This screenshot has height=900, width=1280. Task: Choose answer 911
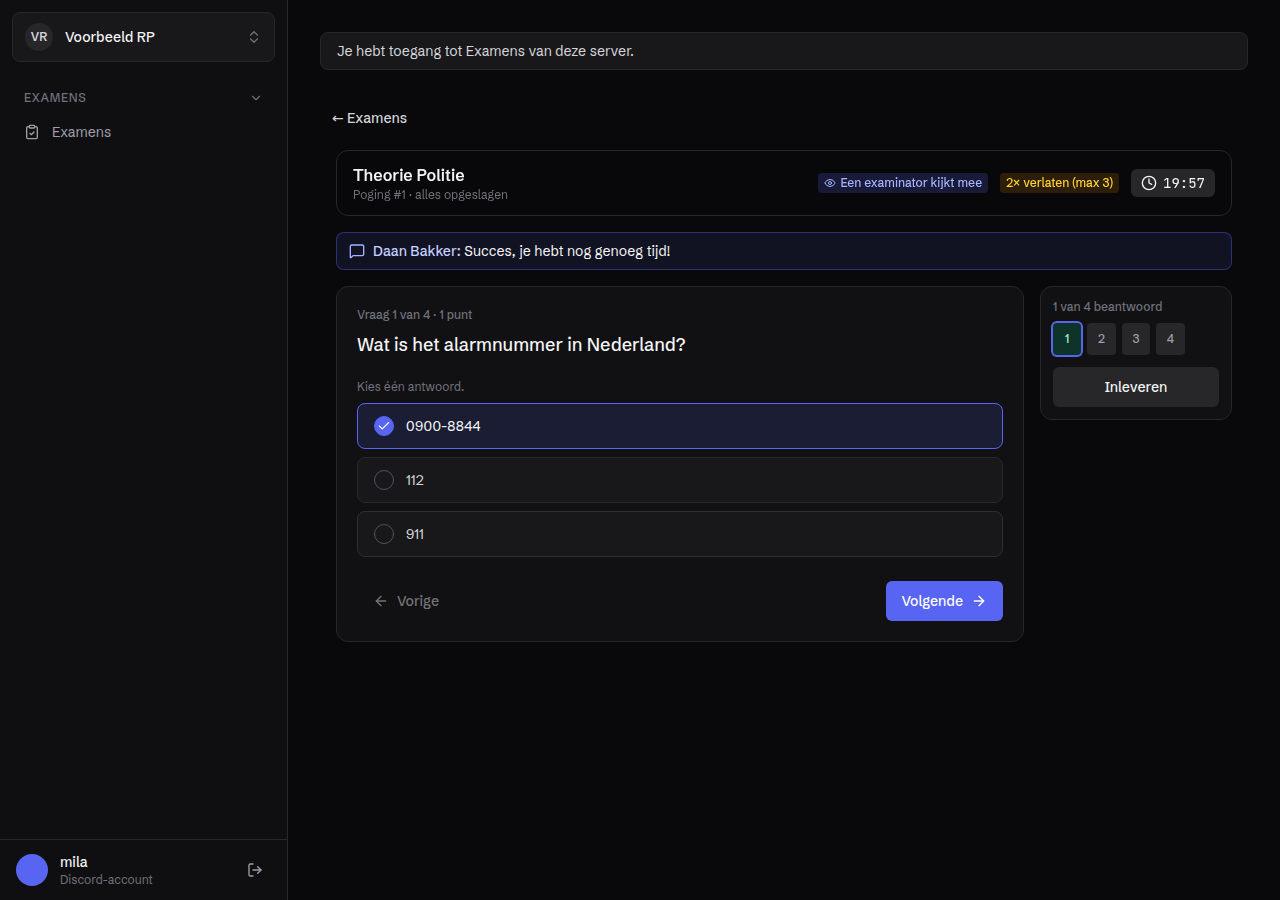(x=680, y=534)
